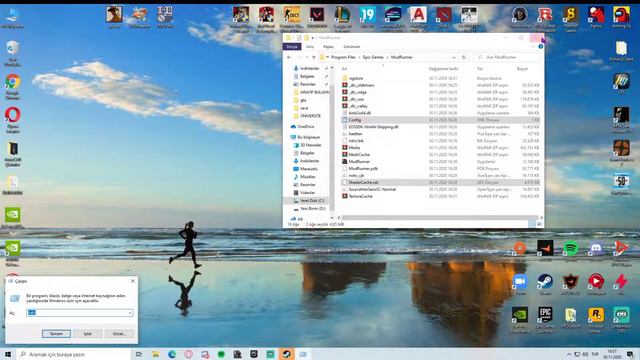Open Giriş tab in Explorer ribbon
640x360 pixels.
pos(310,47)
